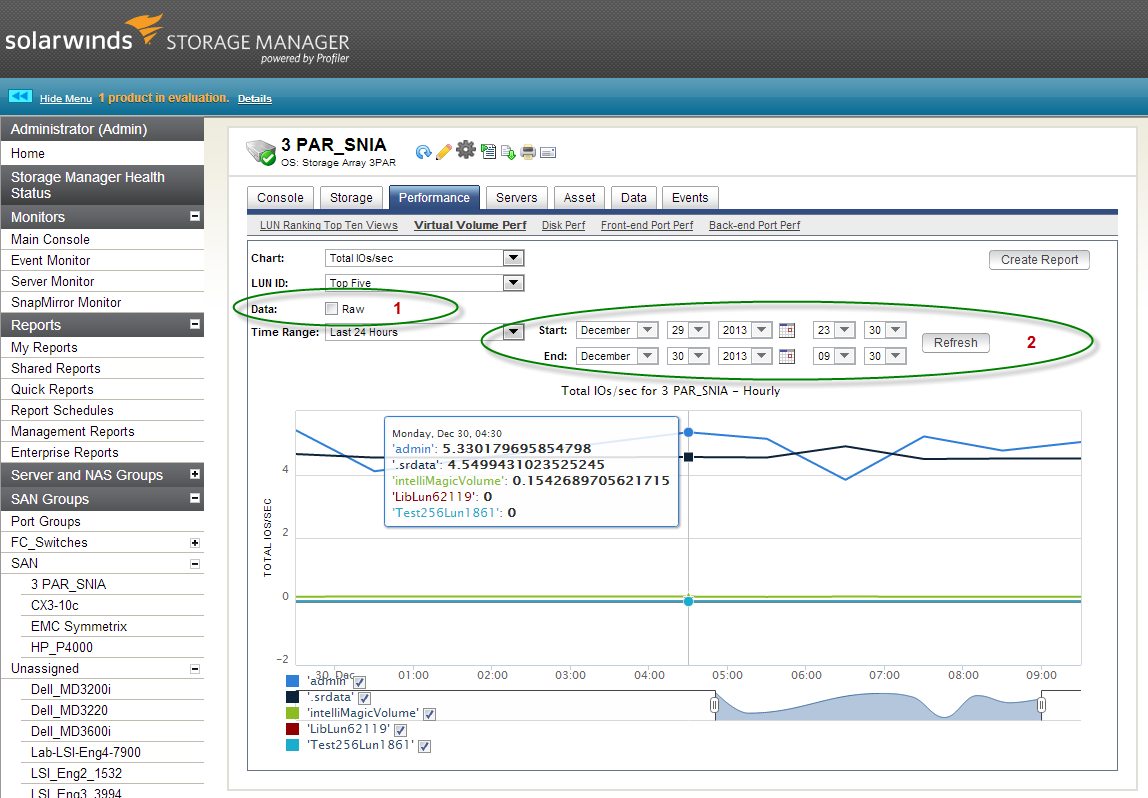Viewport: 1148px width, 798px height.
Task: Uncheck the 'LibLun62119' series checkbox
Action: (x=400, y=730)
